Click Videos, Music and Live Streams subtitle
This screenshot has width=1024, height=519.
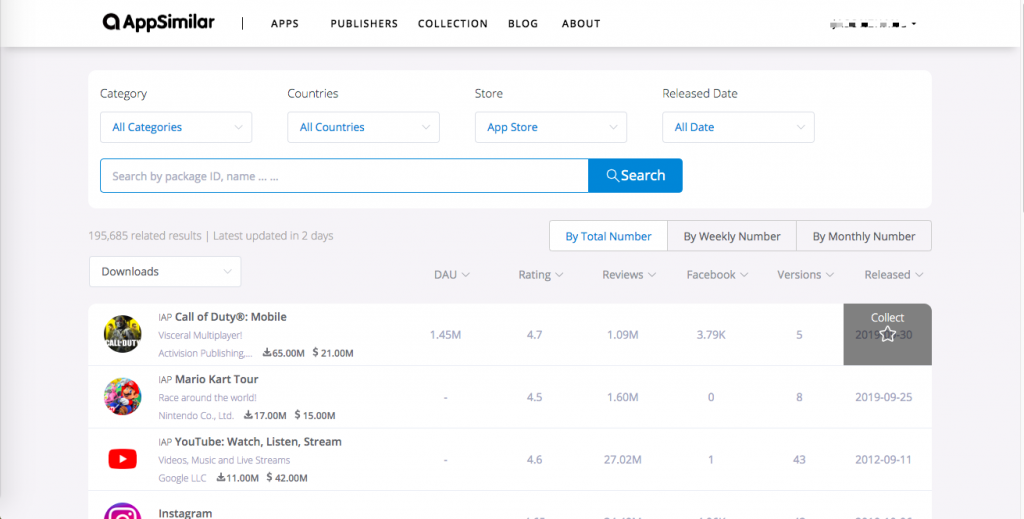click(x=224, y=460)
